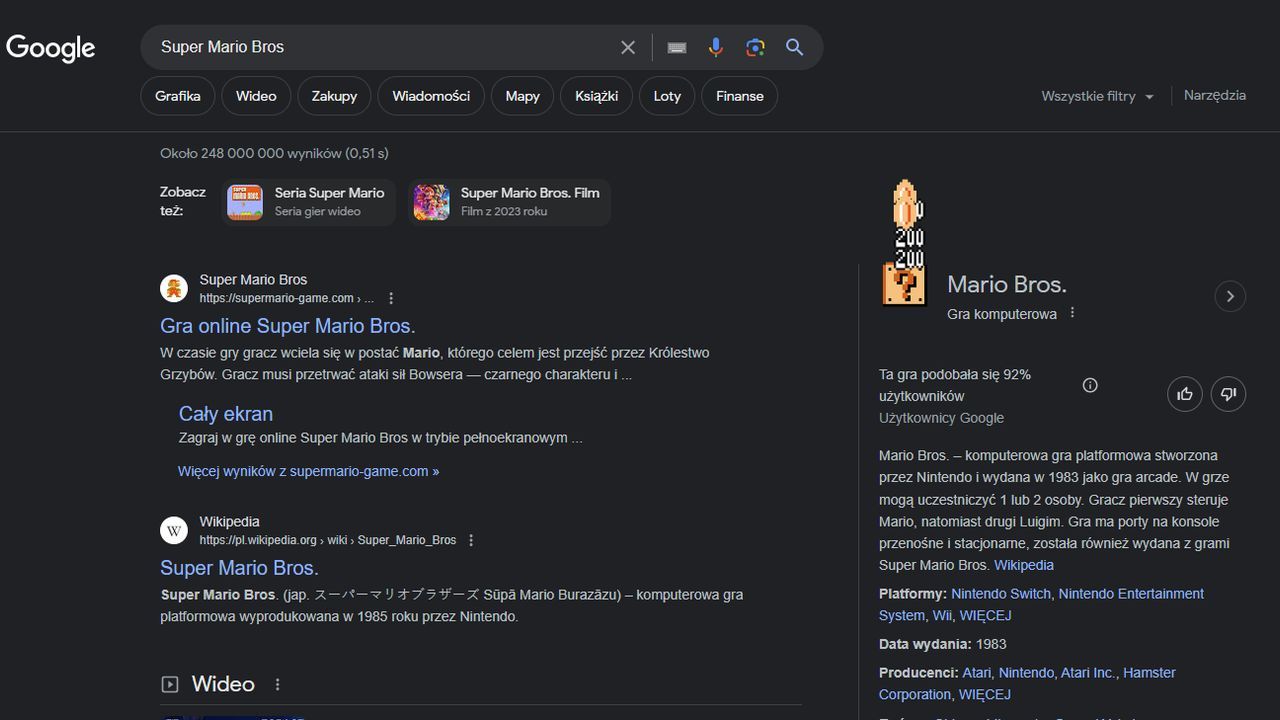Show more results from supermario-game.com
The height and width of the screenshot is (720, 1280).
click(x=309, y=471)
